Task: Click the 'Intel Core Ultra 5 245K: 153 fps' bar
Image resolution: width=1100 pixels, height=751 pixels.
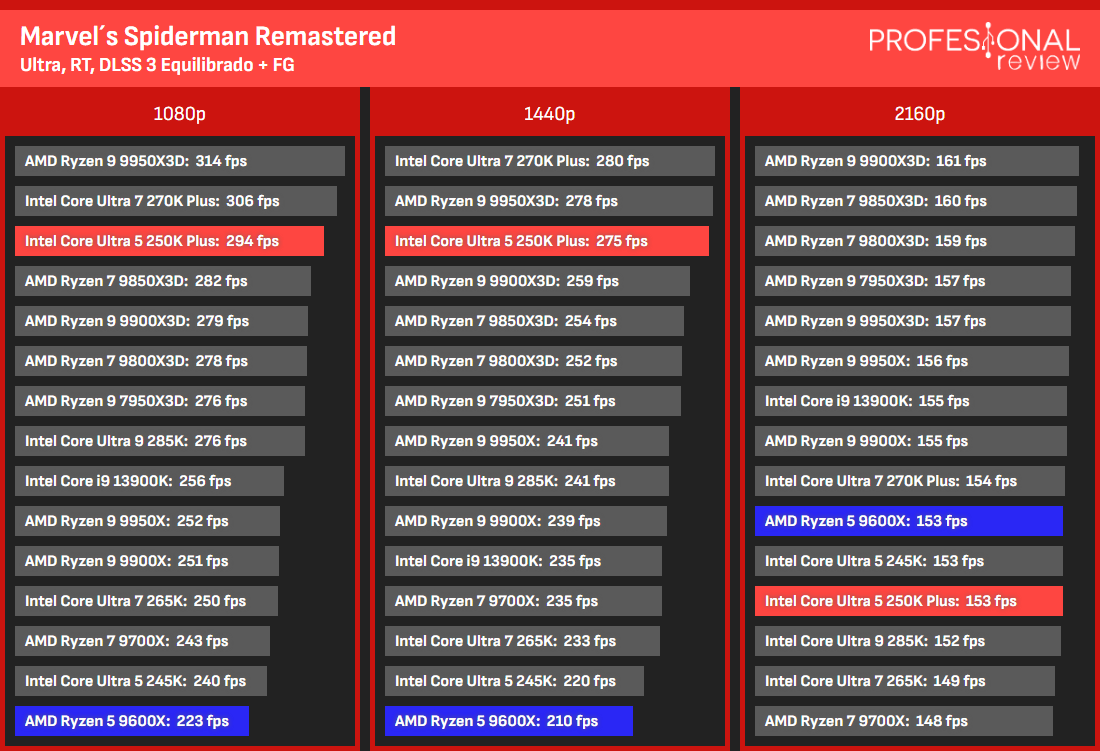Action: 909,561
